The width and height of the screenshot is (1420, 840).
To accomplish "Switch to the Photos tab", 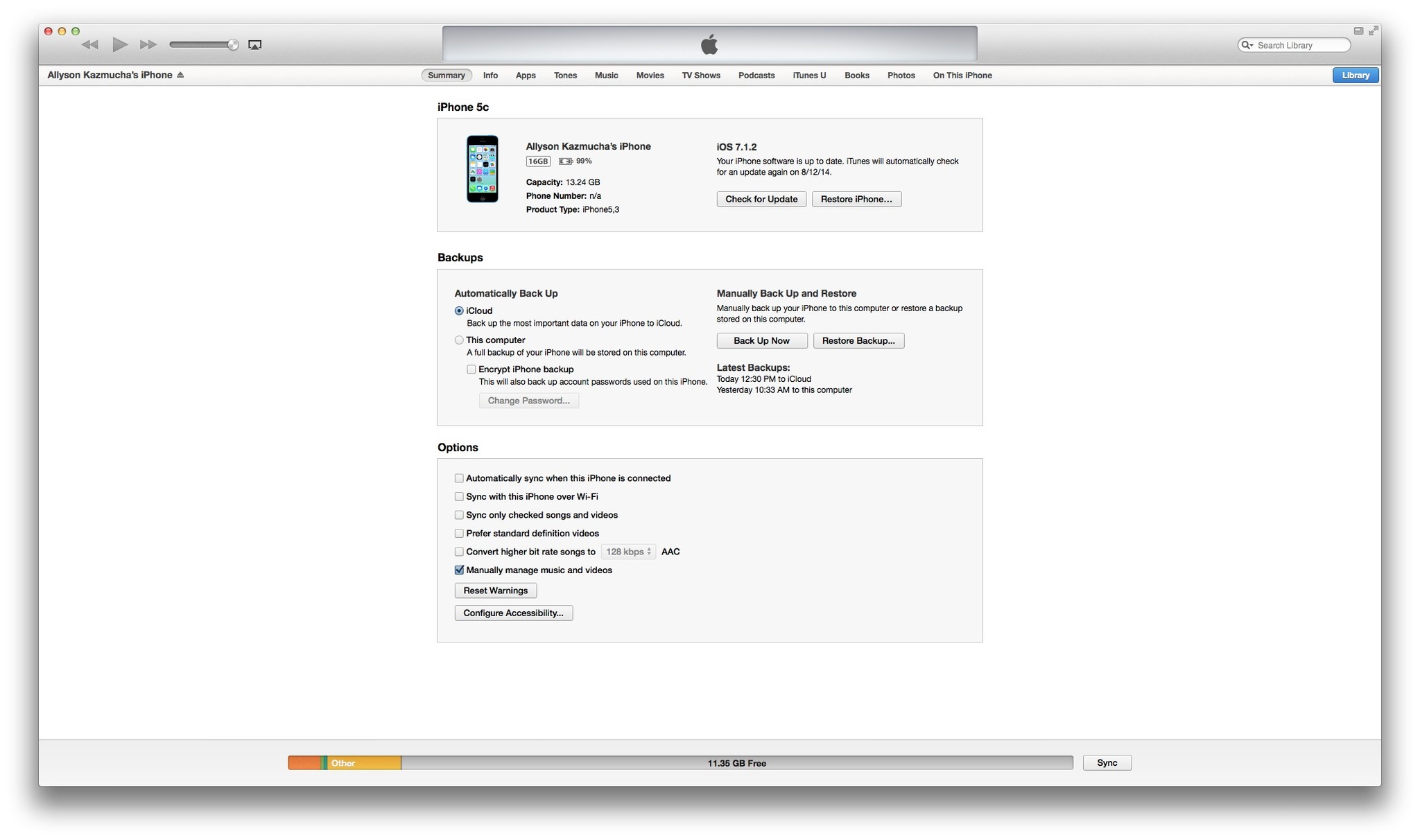I will (x=901, y=76).
